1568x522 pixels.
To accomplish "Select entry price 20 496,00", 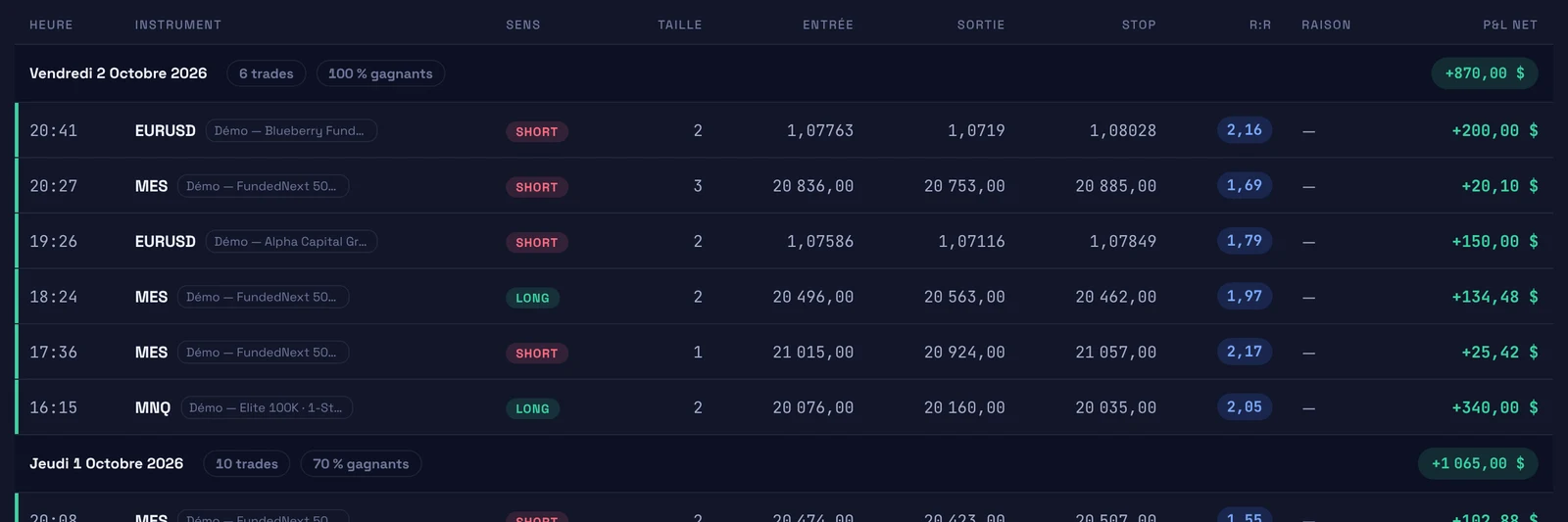I will click(x=813, y=297).
